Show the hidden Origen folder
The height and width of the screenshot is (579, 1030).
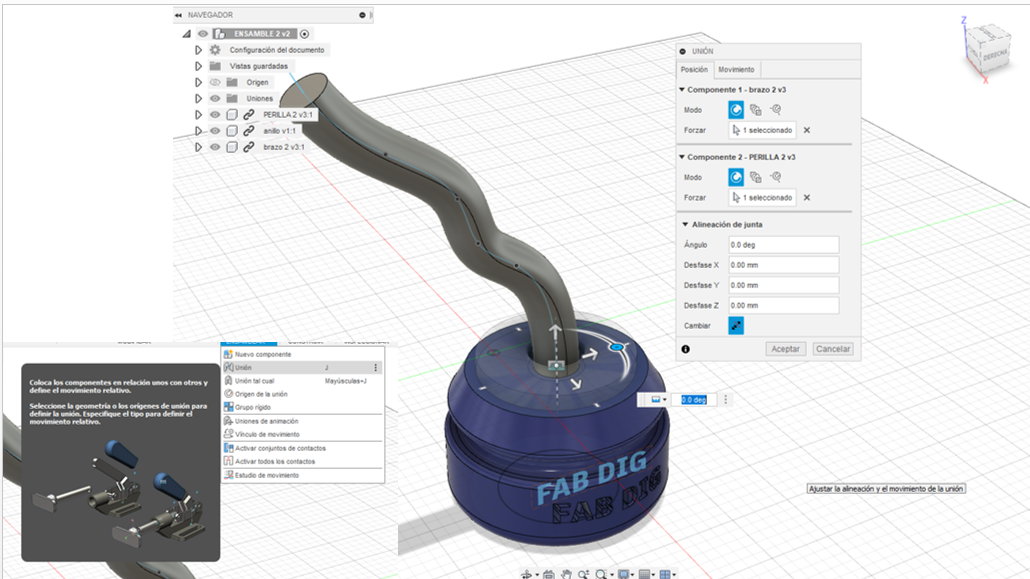click(x=215, y=82)
